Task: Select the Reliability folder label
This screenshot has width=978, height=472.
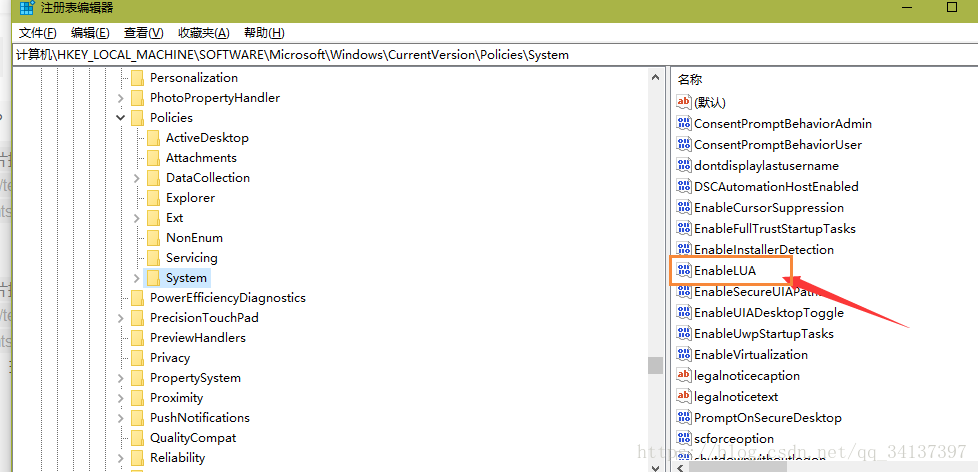Action: [x=177, y=458]
